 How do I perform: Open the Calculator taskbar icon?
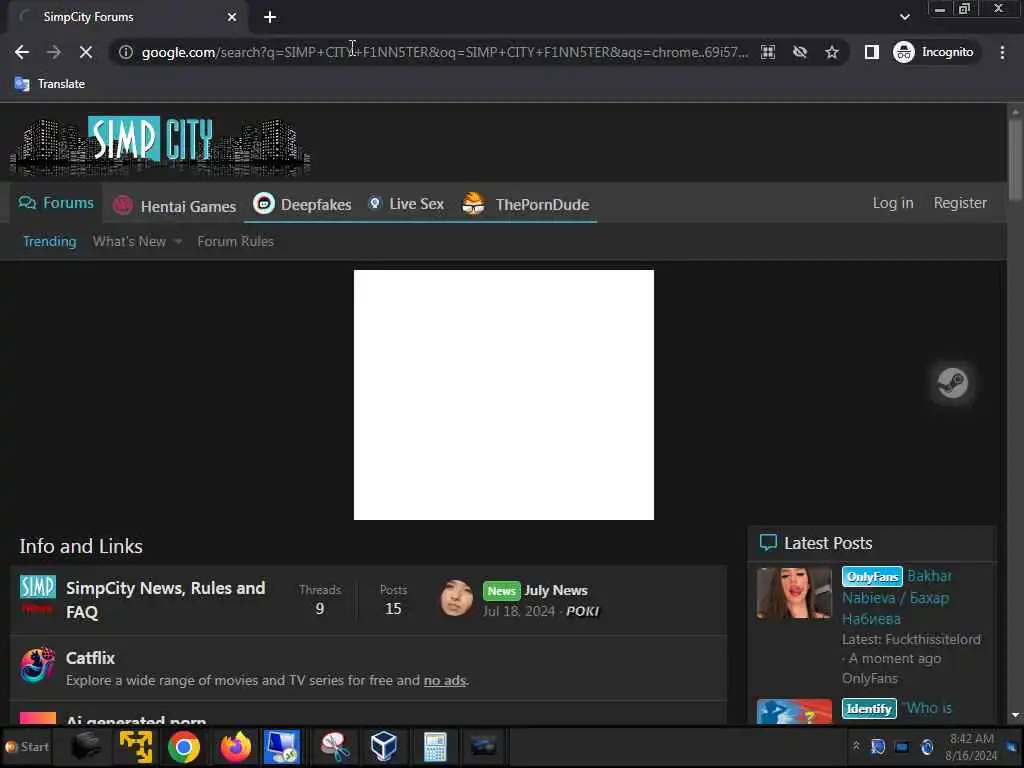pyautogui.click(x=434, y=746)
